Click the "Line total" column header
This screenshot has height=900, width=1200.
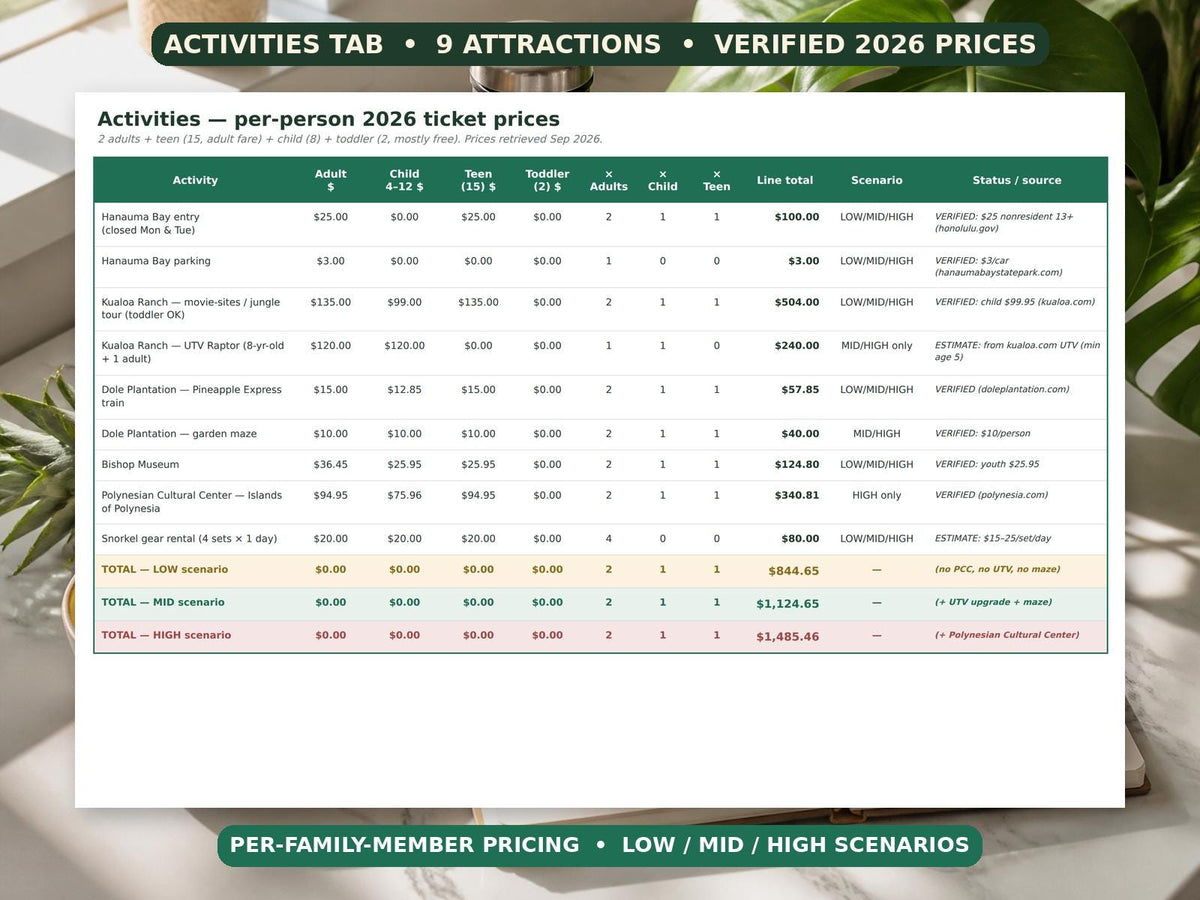coord(785,180)
